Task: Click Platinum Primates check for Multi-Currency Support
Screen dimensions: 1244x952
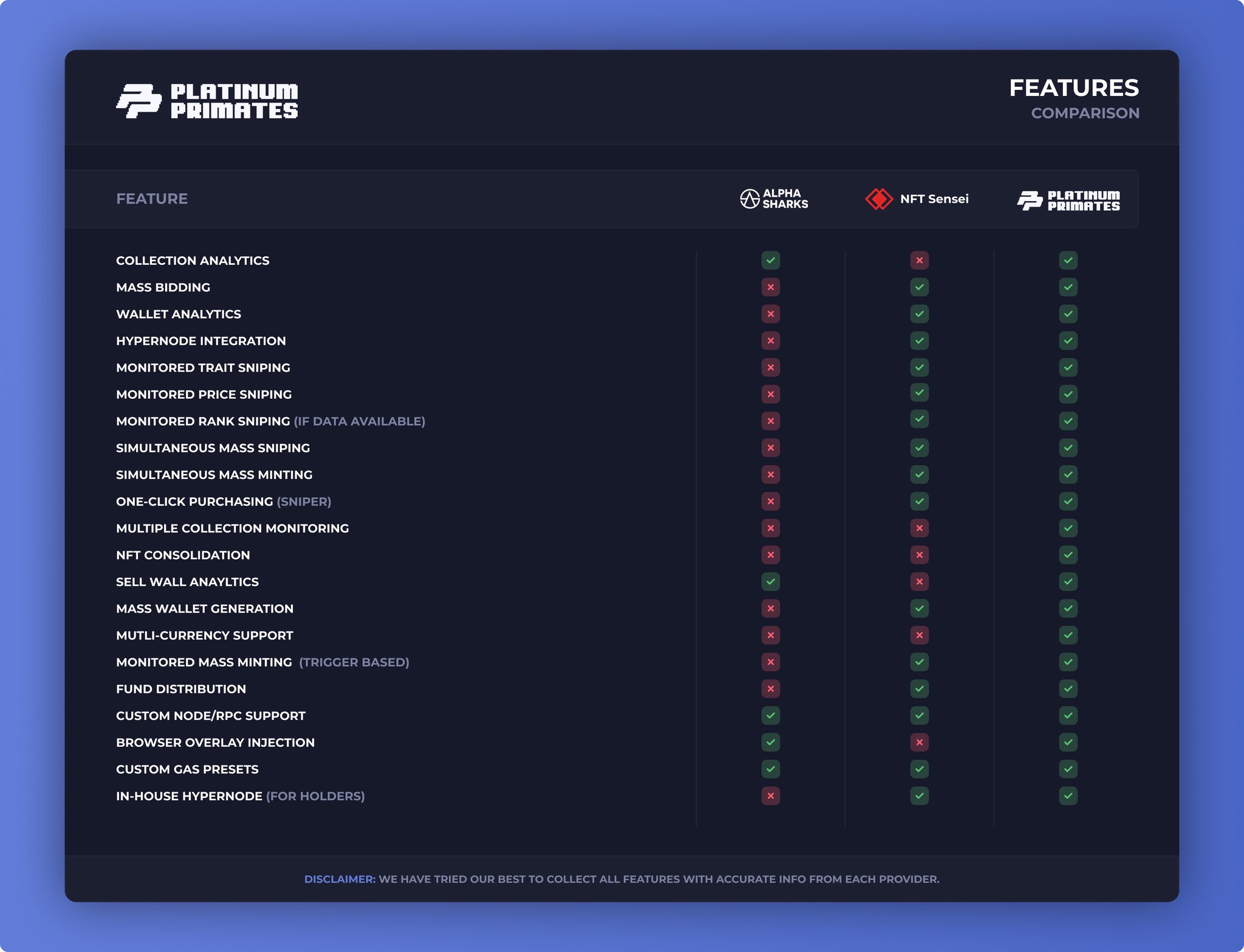Action: [x=1068, y=635]
